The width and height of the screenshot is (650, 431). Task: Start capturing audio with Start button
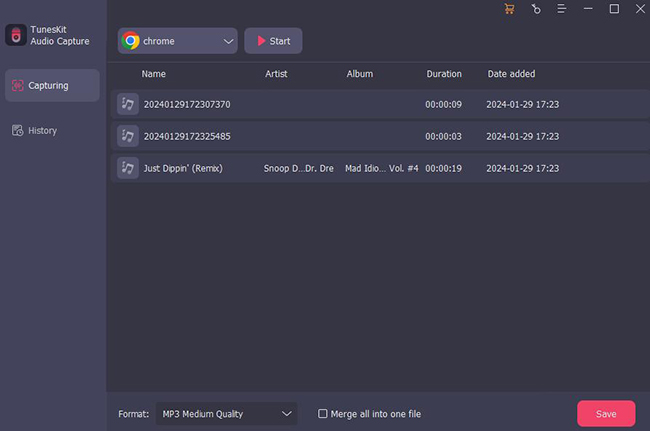273,41
